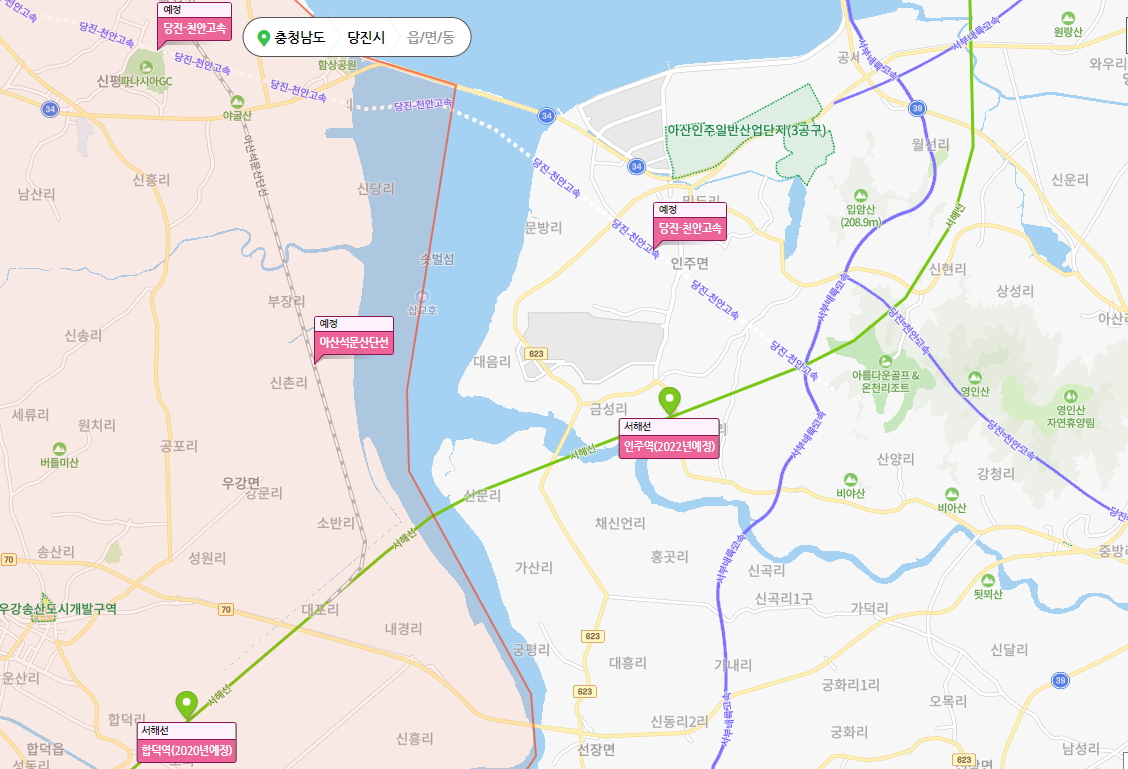The width and height of the screenshot is (1128, 769).
Task: Open the 인주역(2022년예정) label
Action: [669, 446]
